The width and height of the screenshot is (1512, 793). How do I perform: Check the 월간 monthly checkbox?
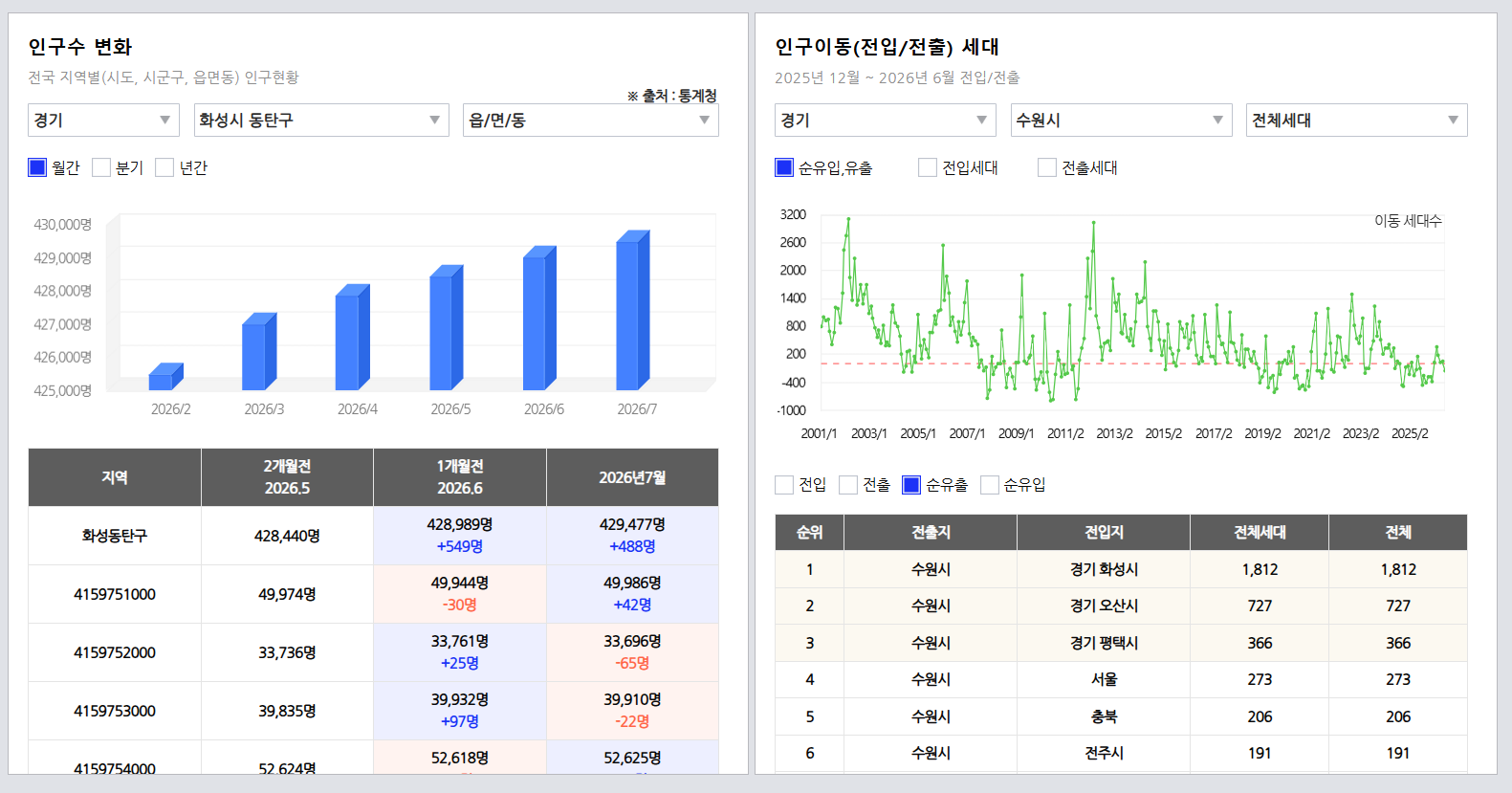pos(37,167)
